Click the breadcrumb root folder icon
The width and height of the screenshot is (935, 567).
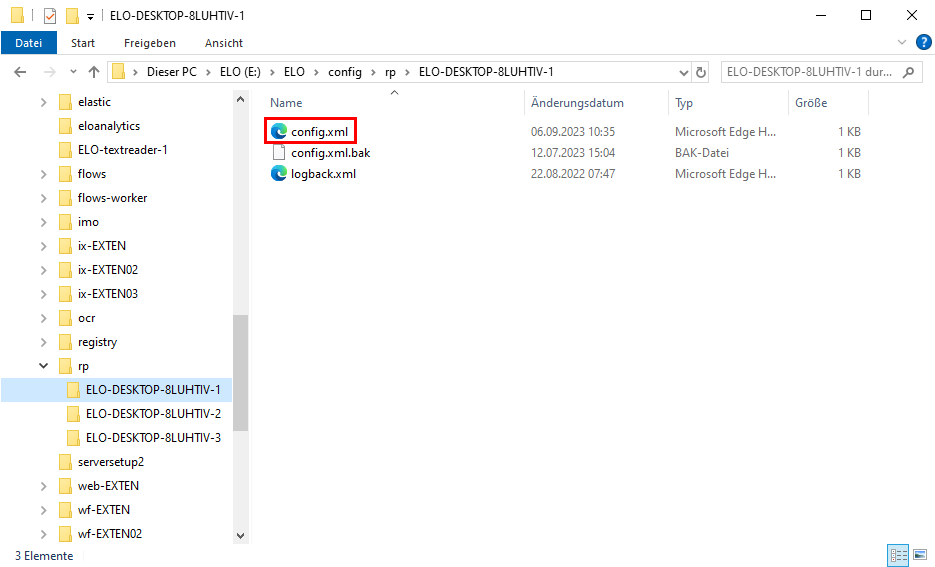point(119,72)
